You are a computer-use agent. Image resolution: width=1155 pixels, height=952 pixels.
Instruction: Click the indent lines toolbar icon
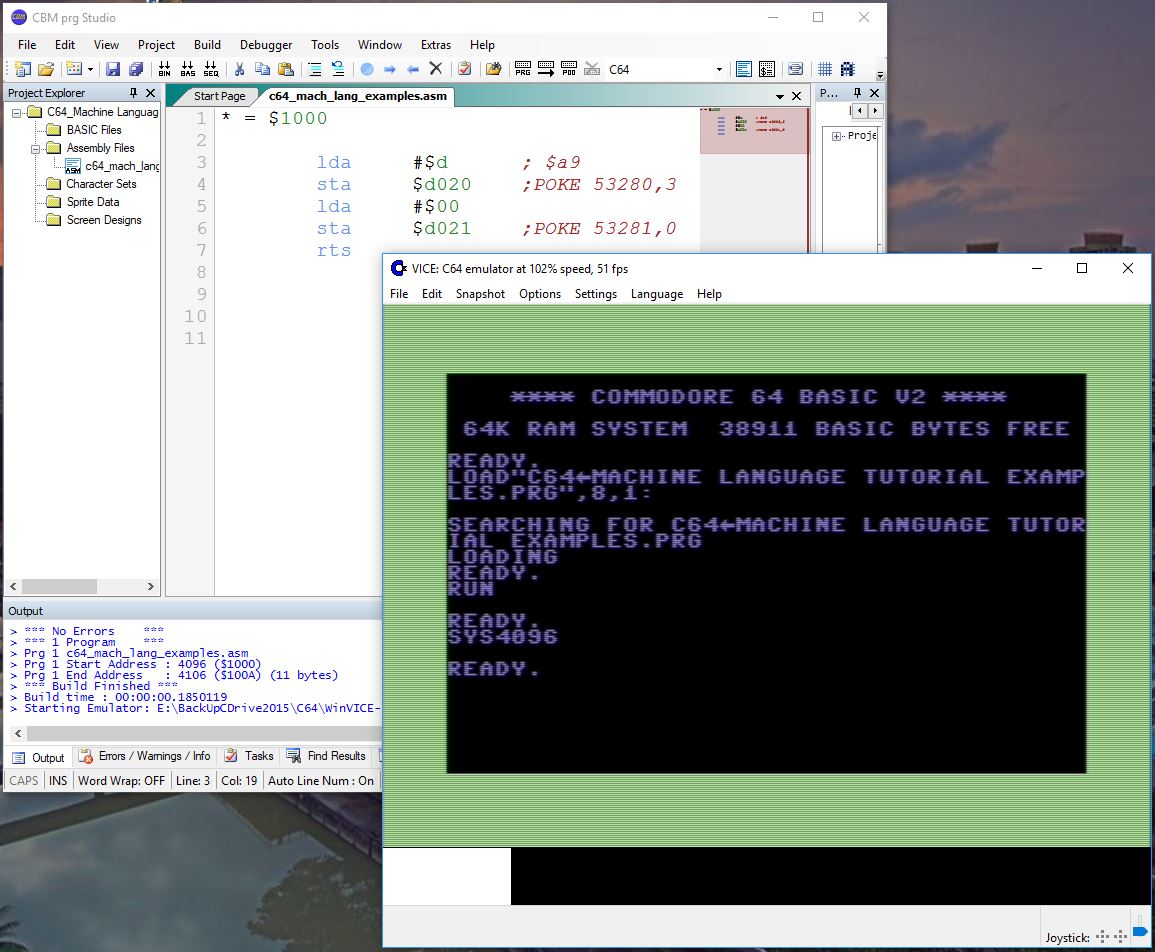315,69
